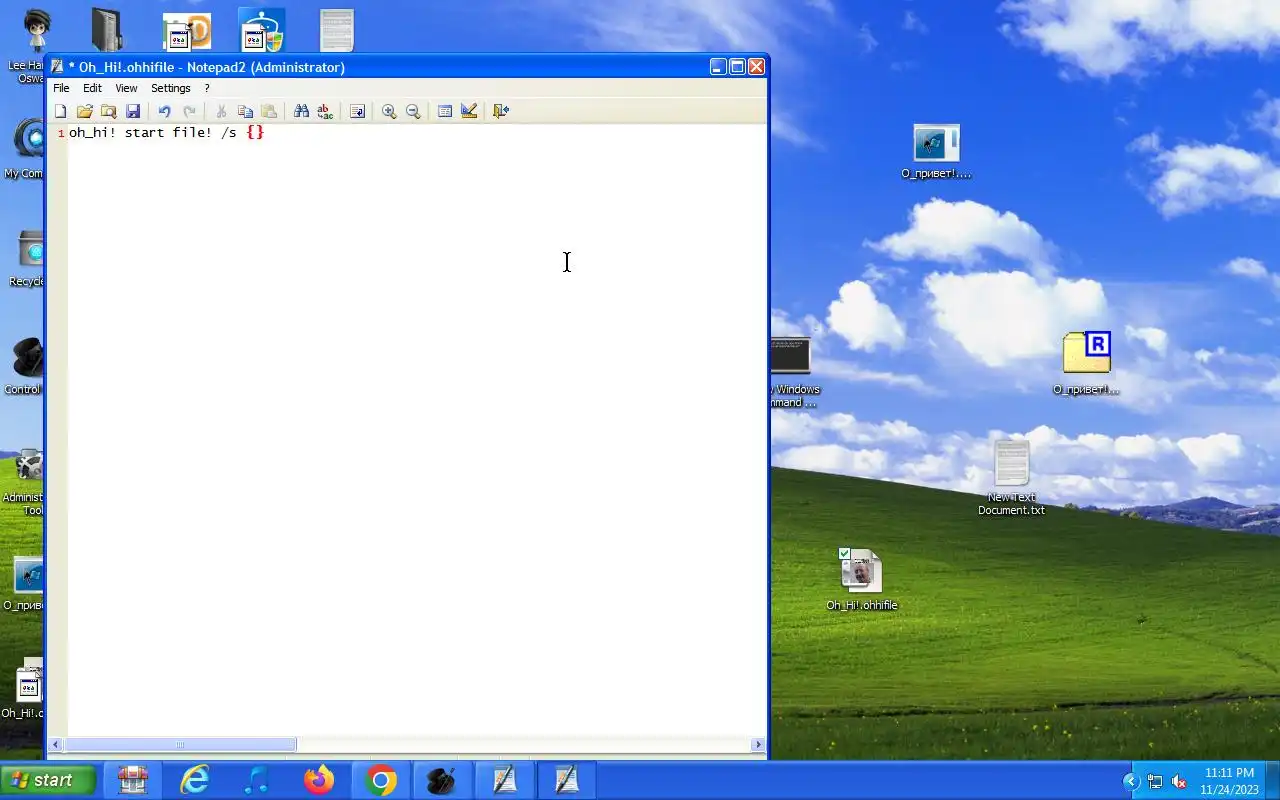Viewport: 1280px width, 800px height.
Task: Minimize the Notepad2 window
Action: [x=718, y=67]
